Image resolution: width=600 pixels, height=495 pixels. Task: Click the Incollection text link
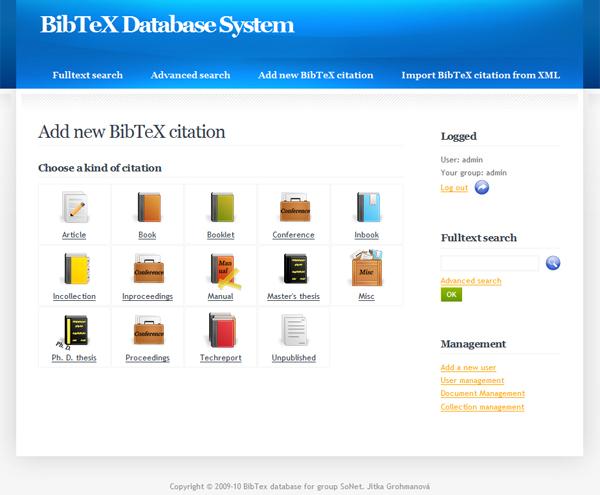tap(74, 296)
